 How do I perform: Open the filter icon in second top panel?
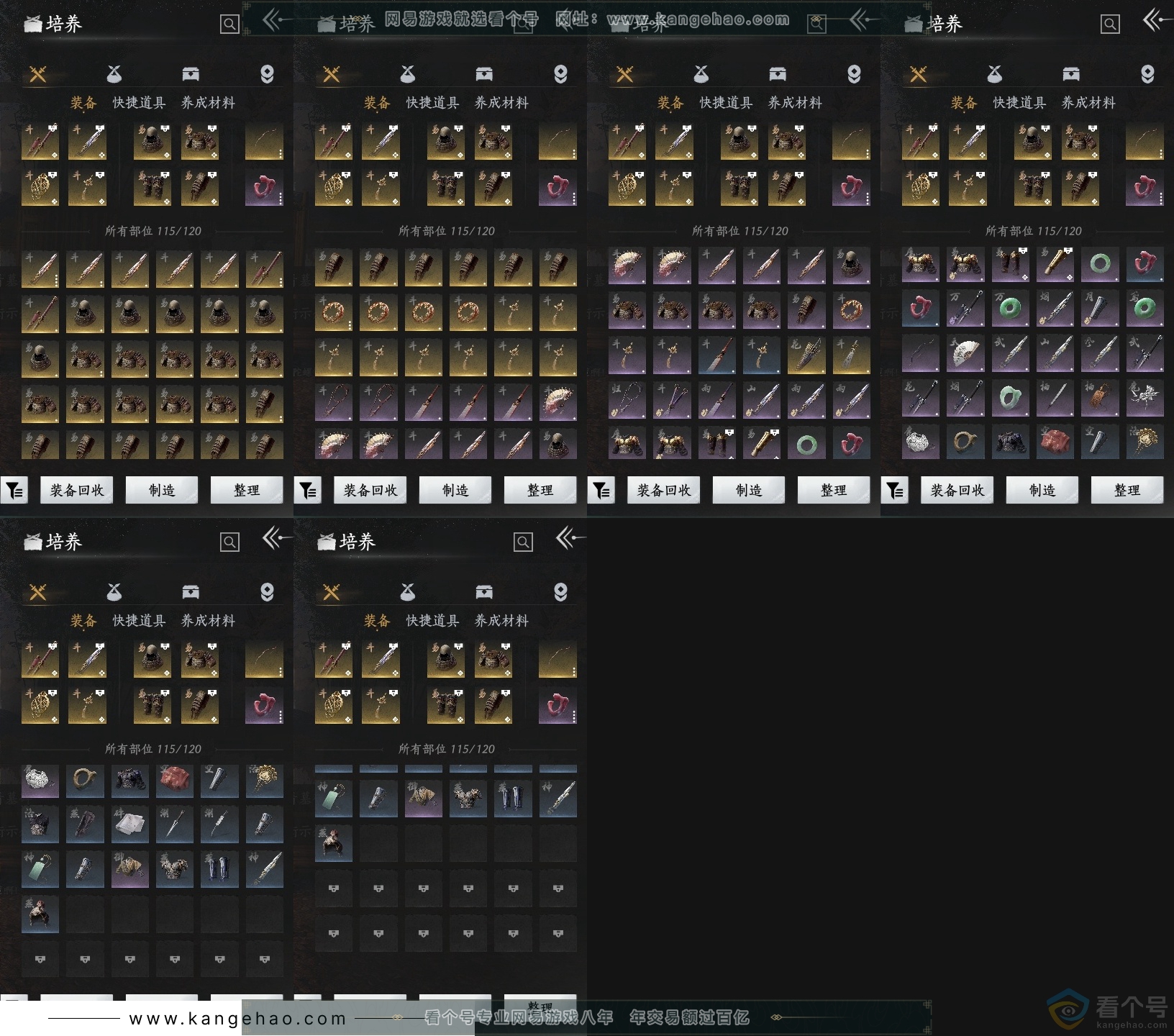click(x=308, y=491)
